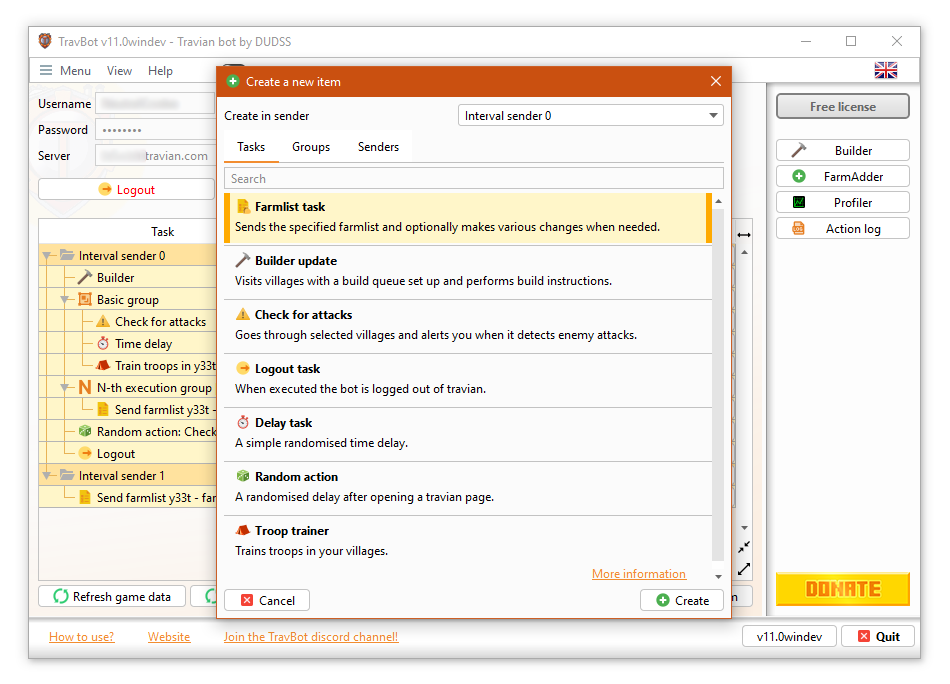This screenshot has height=684, width=950.
Task: Click the Random action dice icon
Action: click(x=243, y=476)
